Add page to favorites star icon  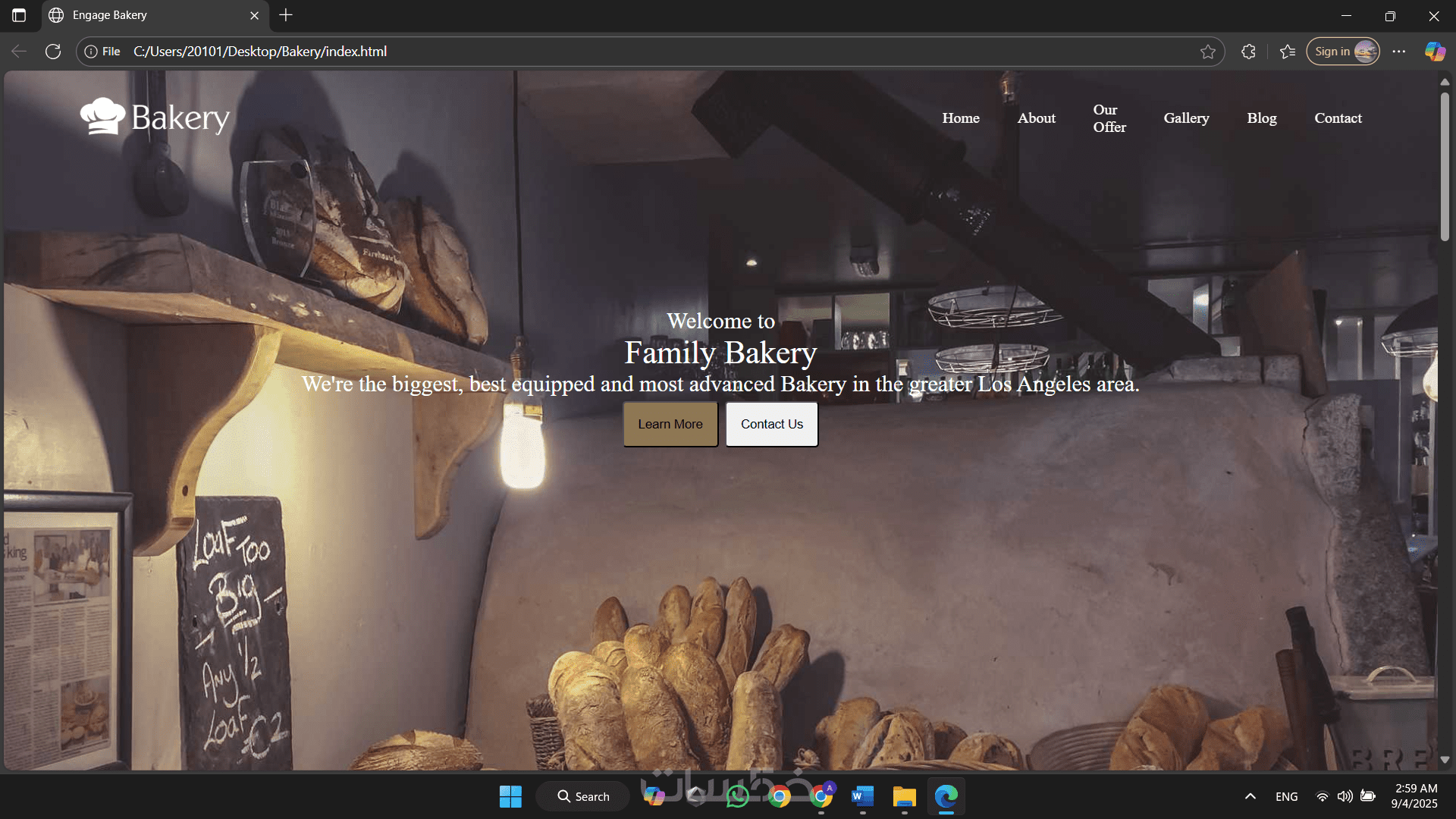1208,52
